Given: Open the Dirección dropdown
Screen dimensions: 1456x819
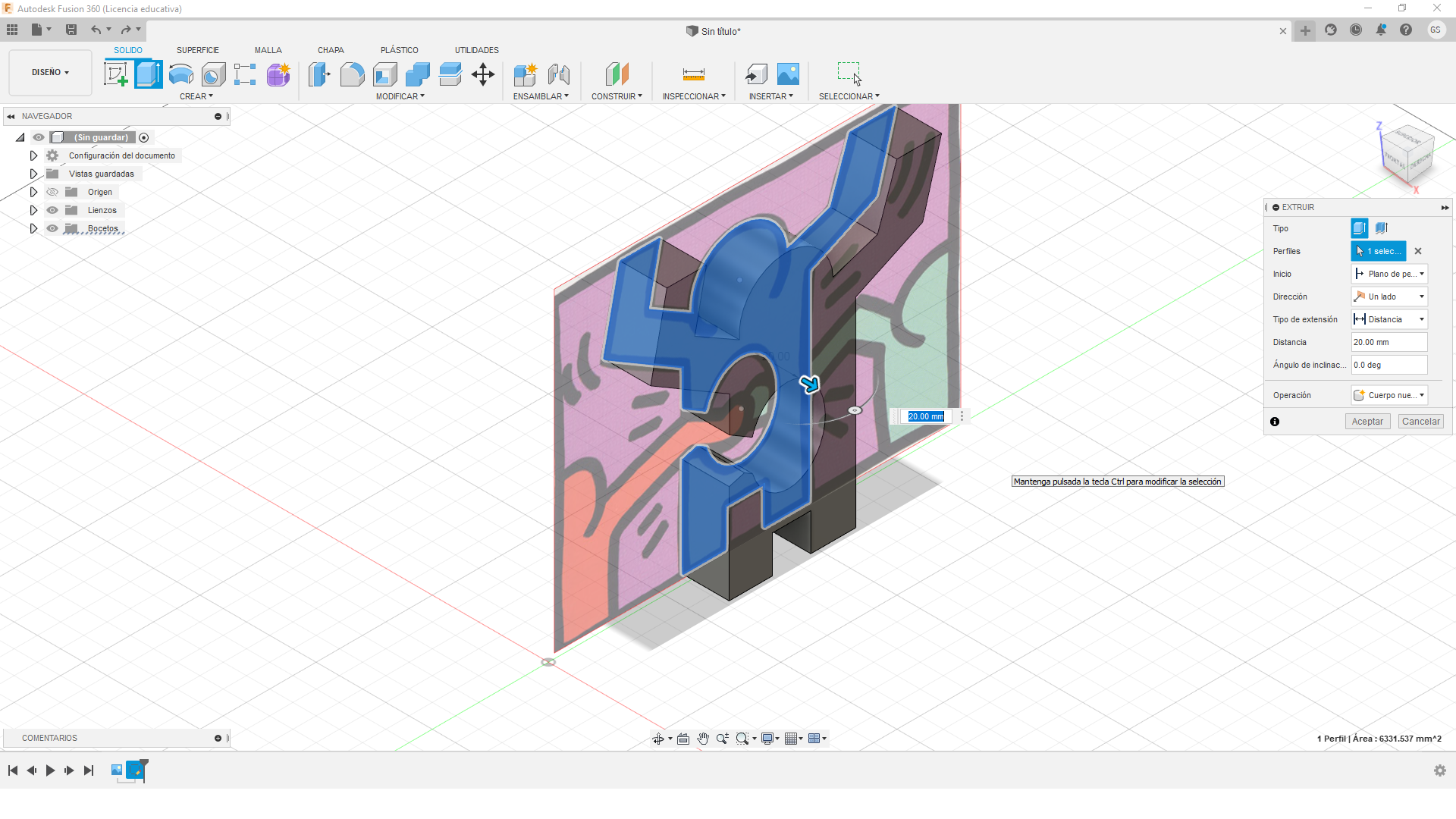Looking at the screenshot, I should pos(1389,297).
